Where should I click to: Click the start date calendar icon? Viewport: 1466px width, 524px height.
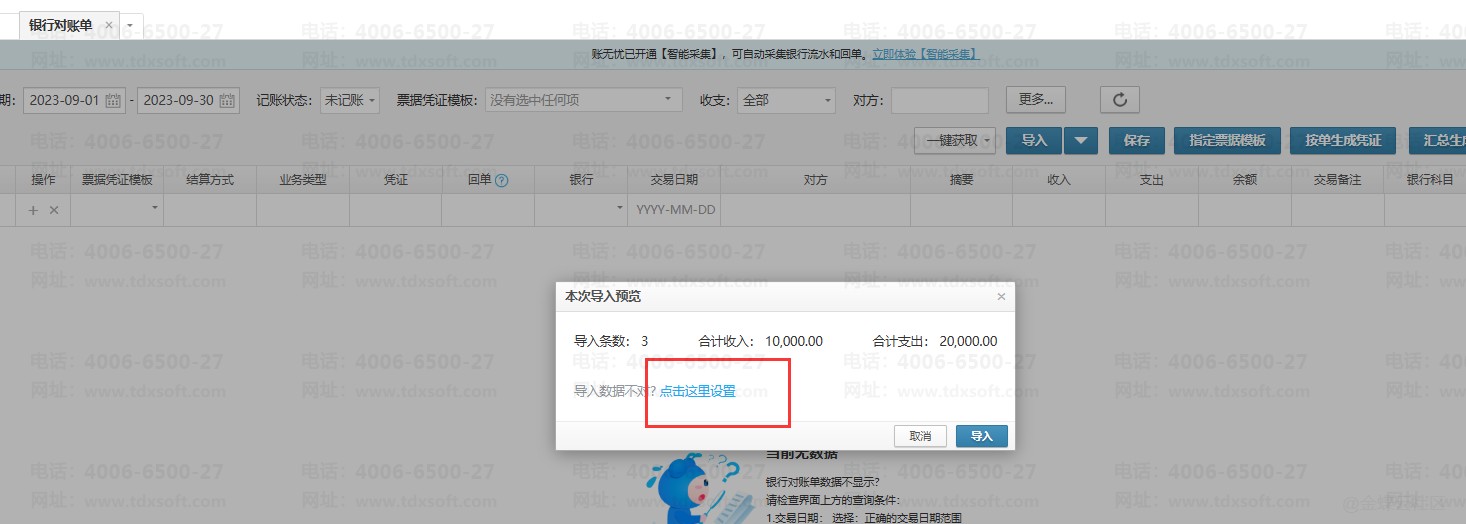point(113,101)
